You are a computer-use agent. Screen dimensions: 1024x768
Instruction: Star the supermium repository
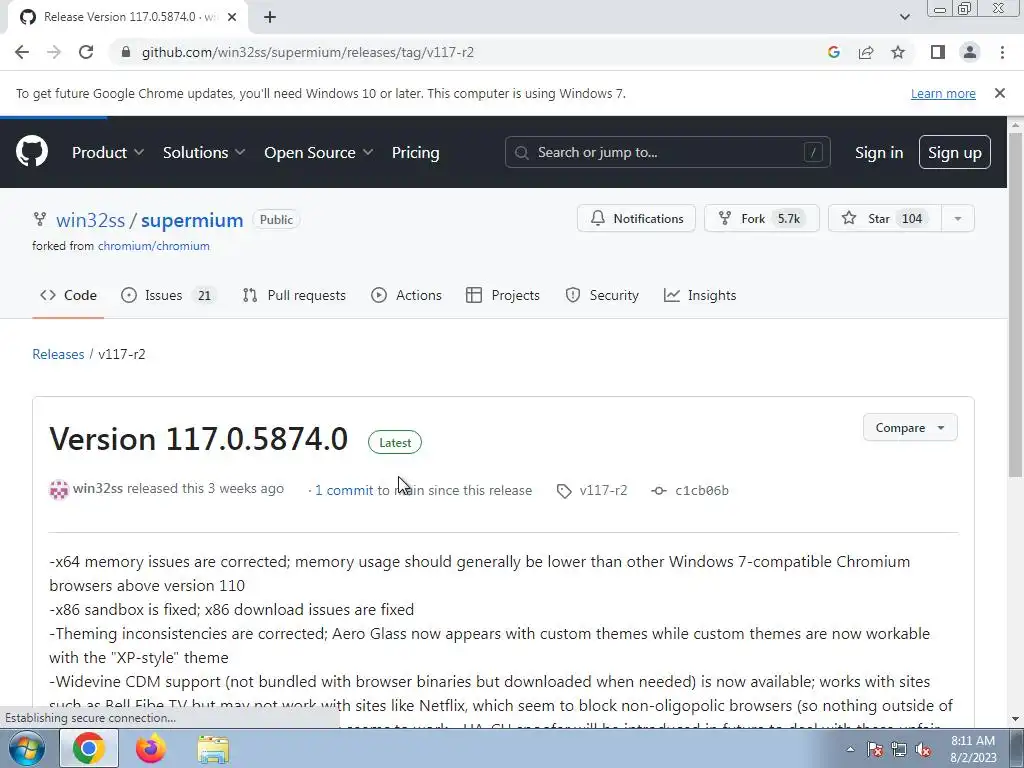(x=885, y=219)
